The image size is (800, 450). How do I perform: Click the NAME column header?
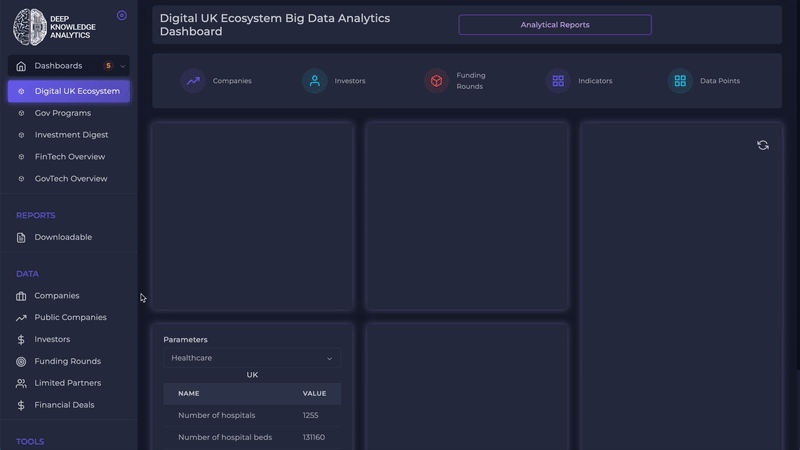click(x=189, y=393)
